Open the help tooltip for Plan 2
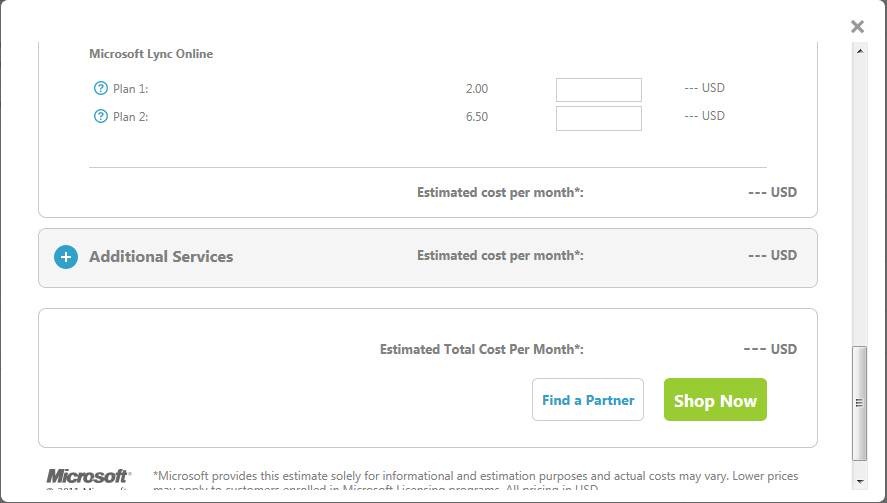The width and height of the screenshot is (887, 503). pyautogui.click(x=100, y=117)
